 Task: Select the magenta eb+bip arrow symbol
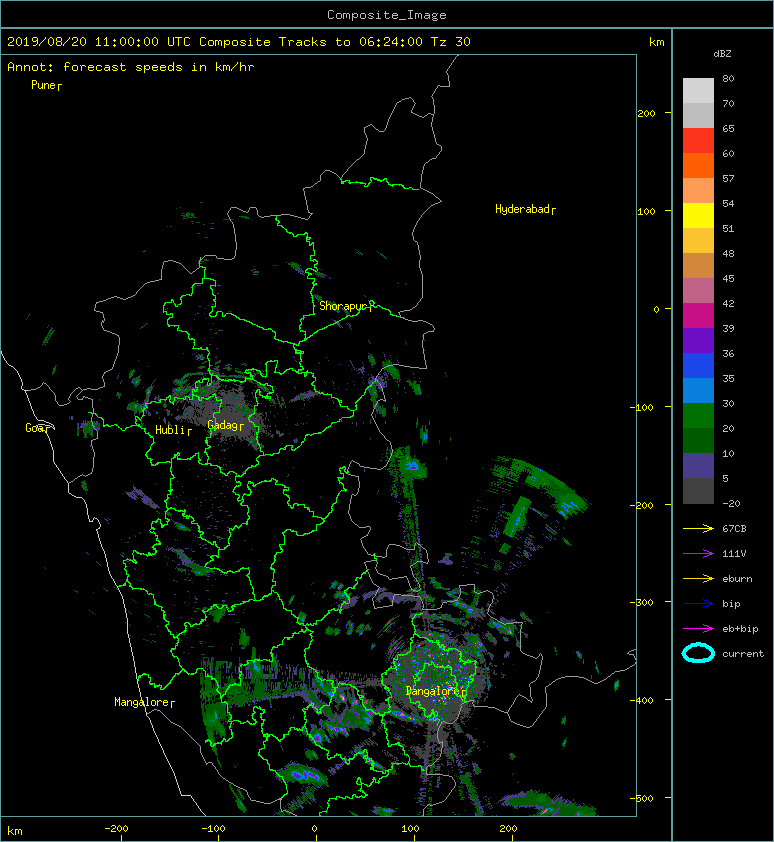[698, 629]
